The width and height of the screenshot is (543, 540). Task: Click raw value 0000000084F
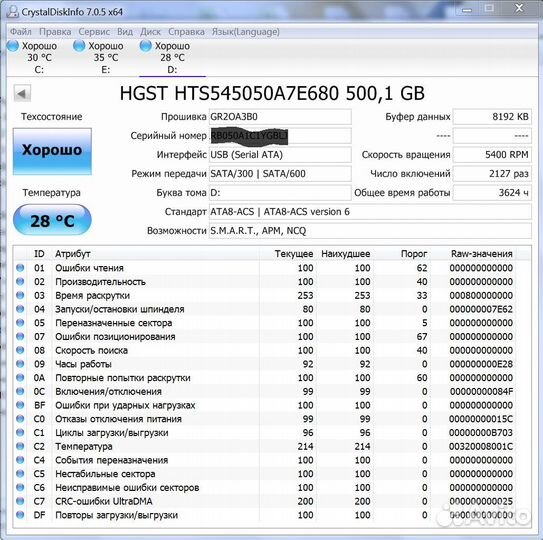[481, 391]
